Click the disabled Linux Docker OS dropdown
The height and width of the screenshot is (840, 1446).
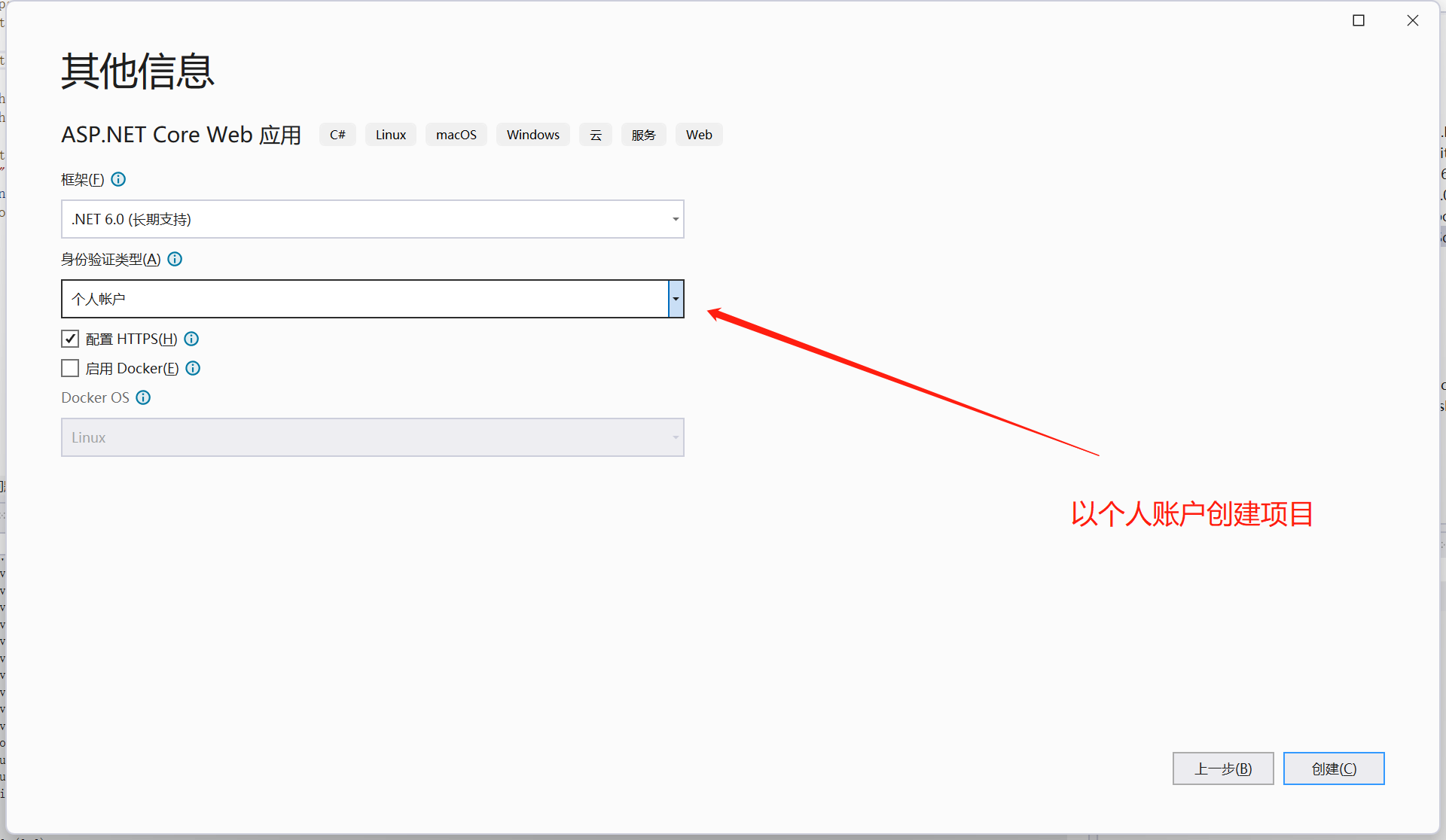372,437
